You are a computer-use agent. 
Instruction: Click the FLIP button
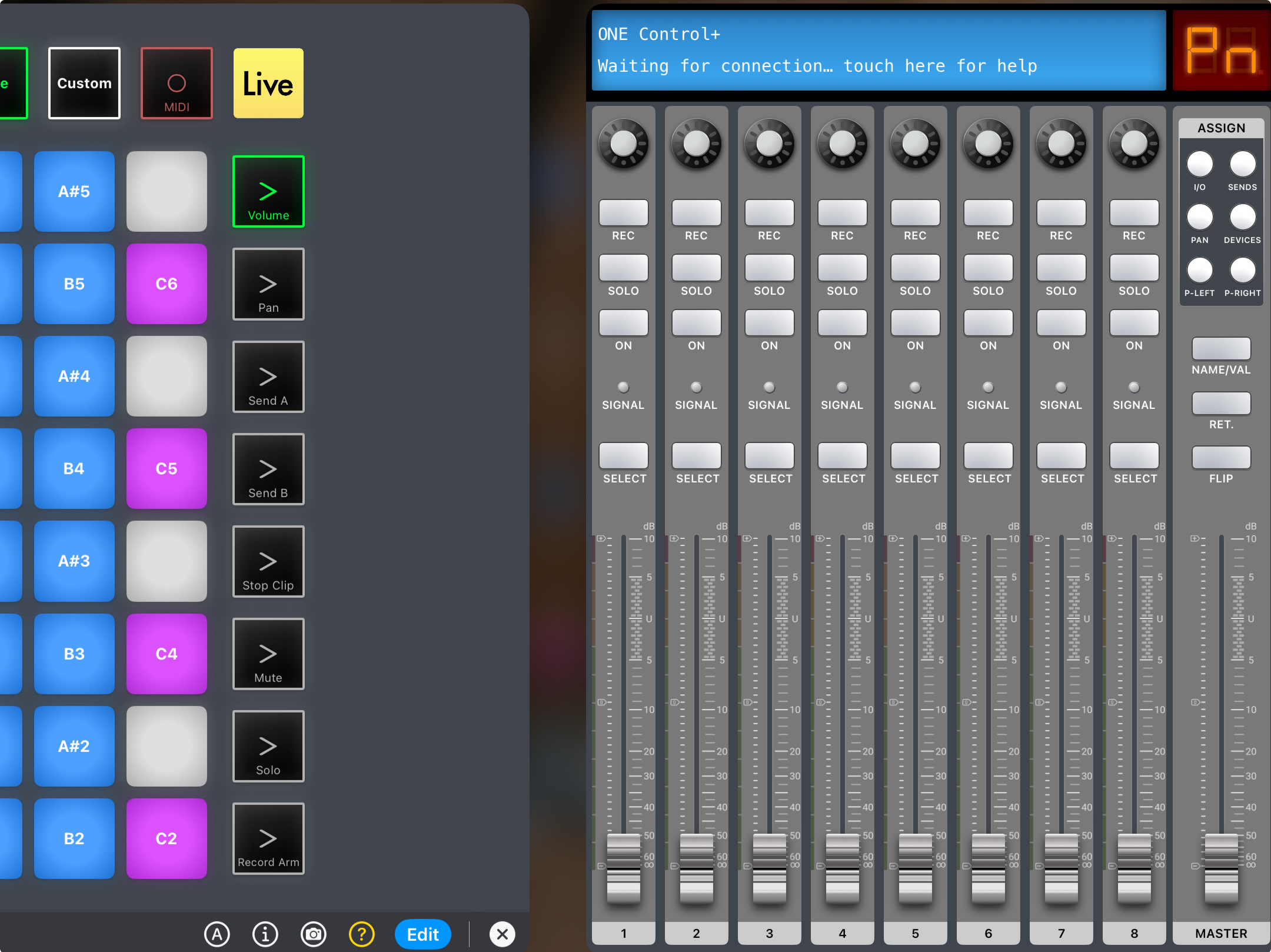(1222, 457)
